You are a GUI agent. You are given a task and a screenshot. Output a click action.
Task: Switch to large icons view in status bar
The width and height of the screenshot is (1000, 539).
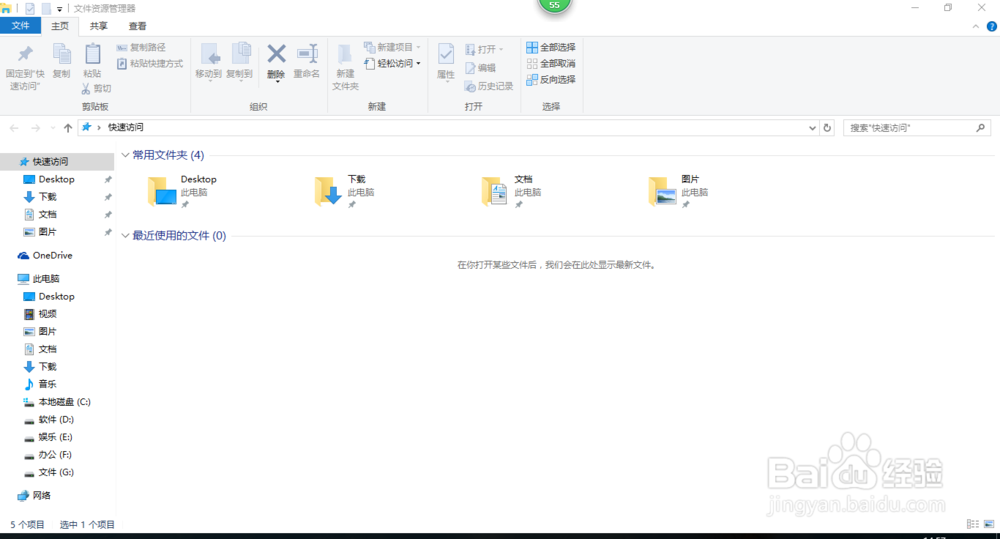click(x=989, y=524)
